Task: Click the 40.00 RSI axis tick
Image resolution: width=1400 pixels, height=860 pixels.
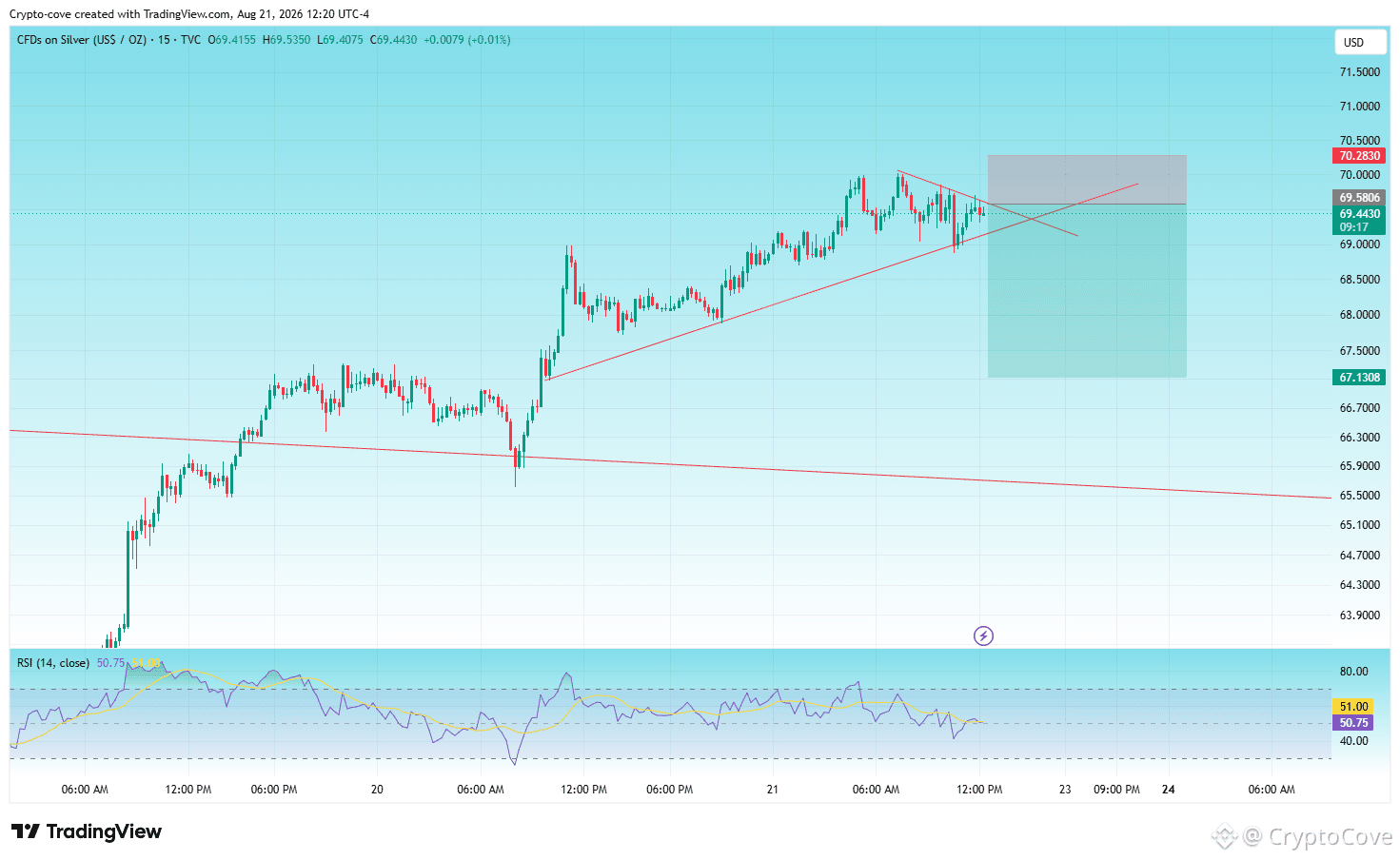Action: [1353, 741]
